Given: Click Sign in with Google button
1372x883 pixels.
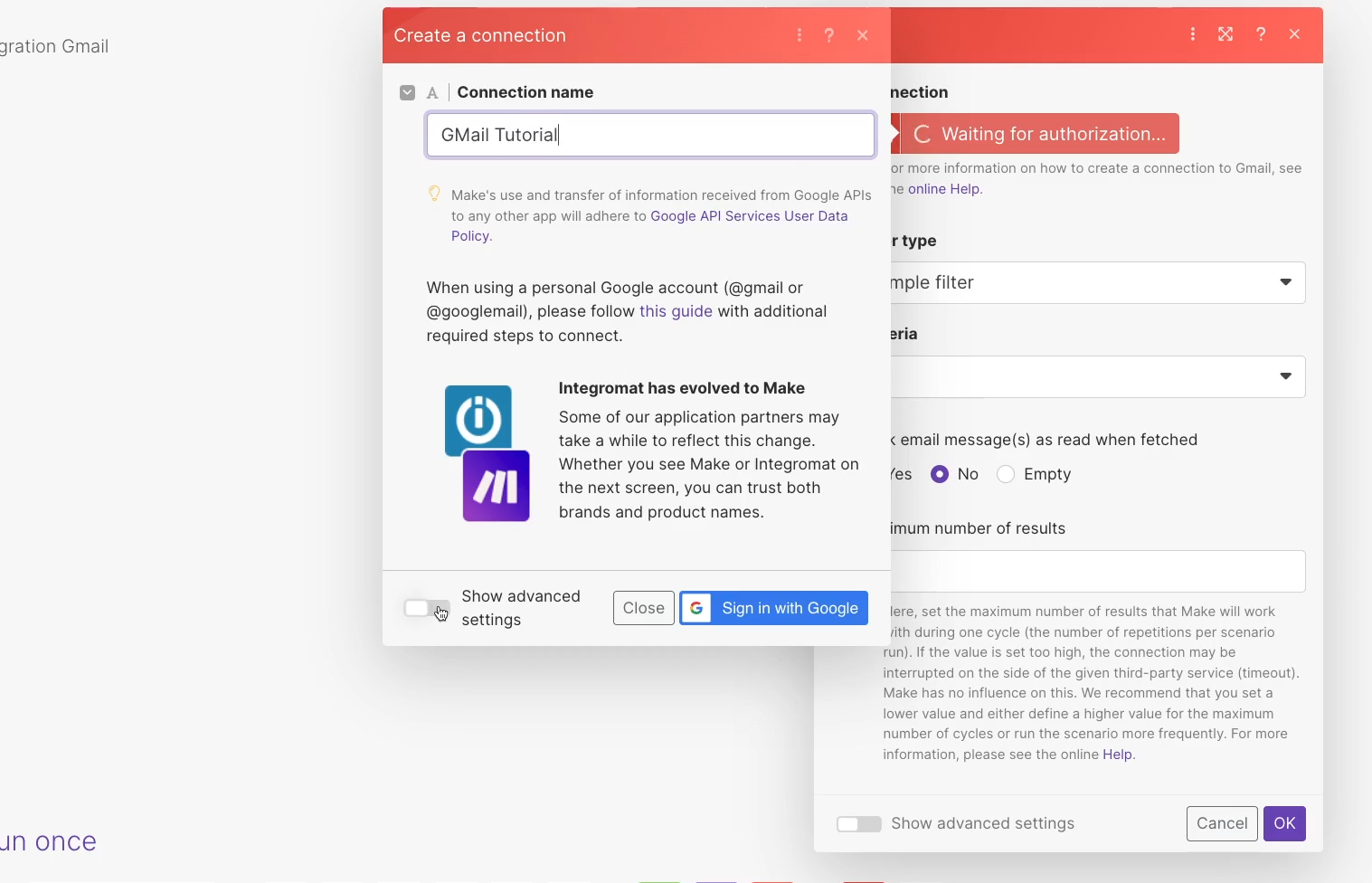Looking at the screenshot, I should [774, 608].
